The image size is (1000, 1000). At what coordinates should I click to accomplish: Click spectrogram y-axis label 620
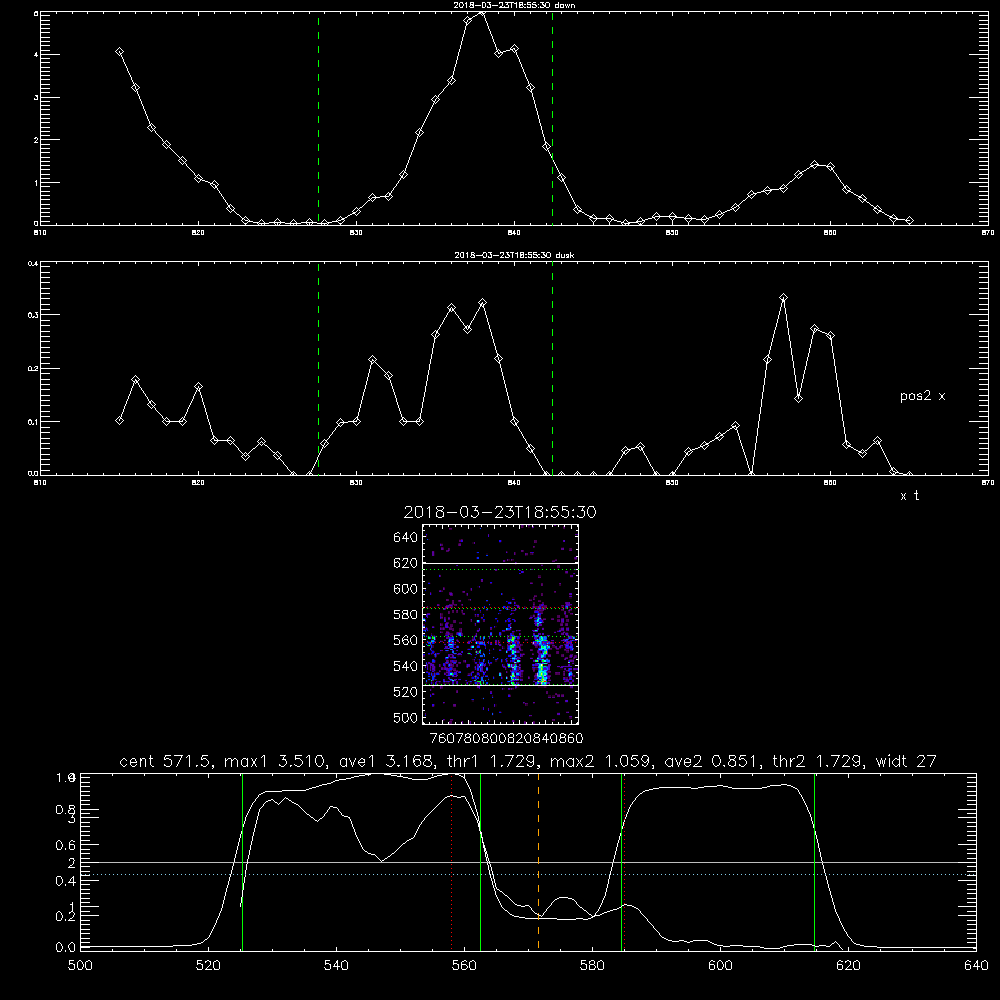coord(406,563)
